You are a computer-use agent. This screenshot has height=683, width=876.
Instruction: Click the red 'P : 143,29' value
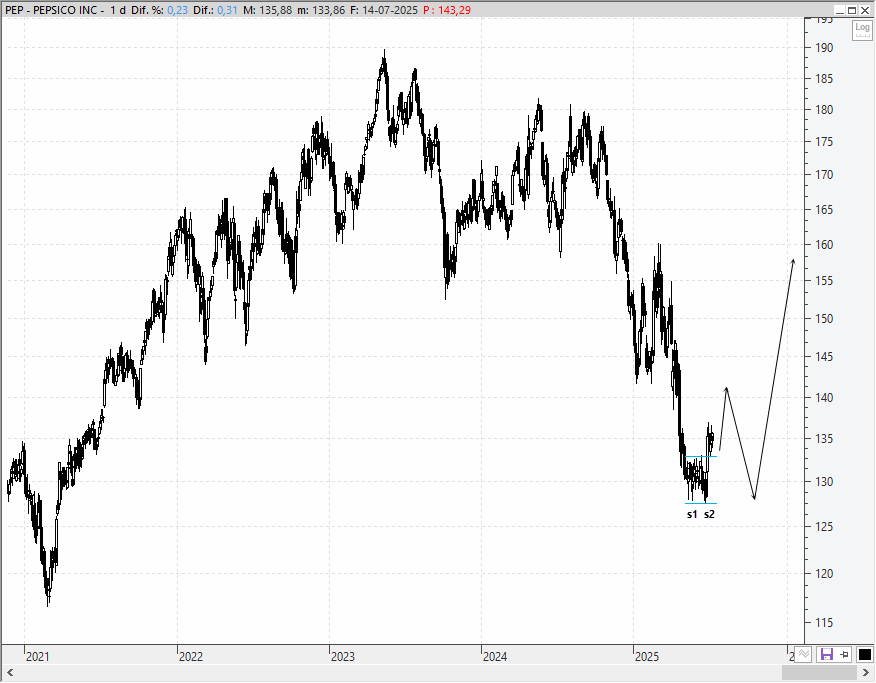pyautogui.click(x=447, y=10)
